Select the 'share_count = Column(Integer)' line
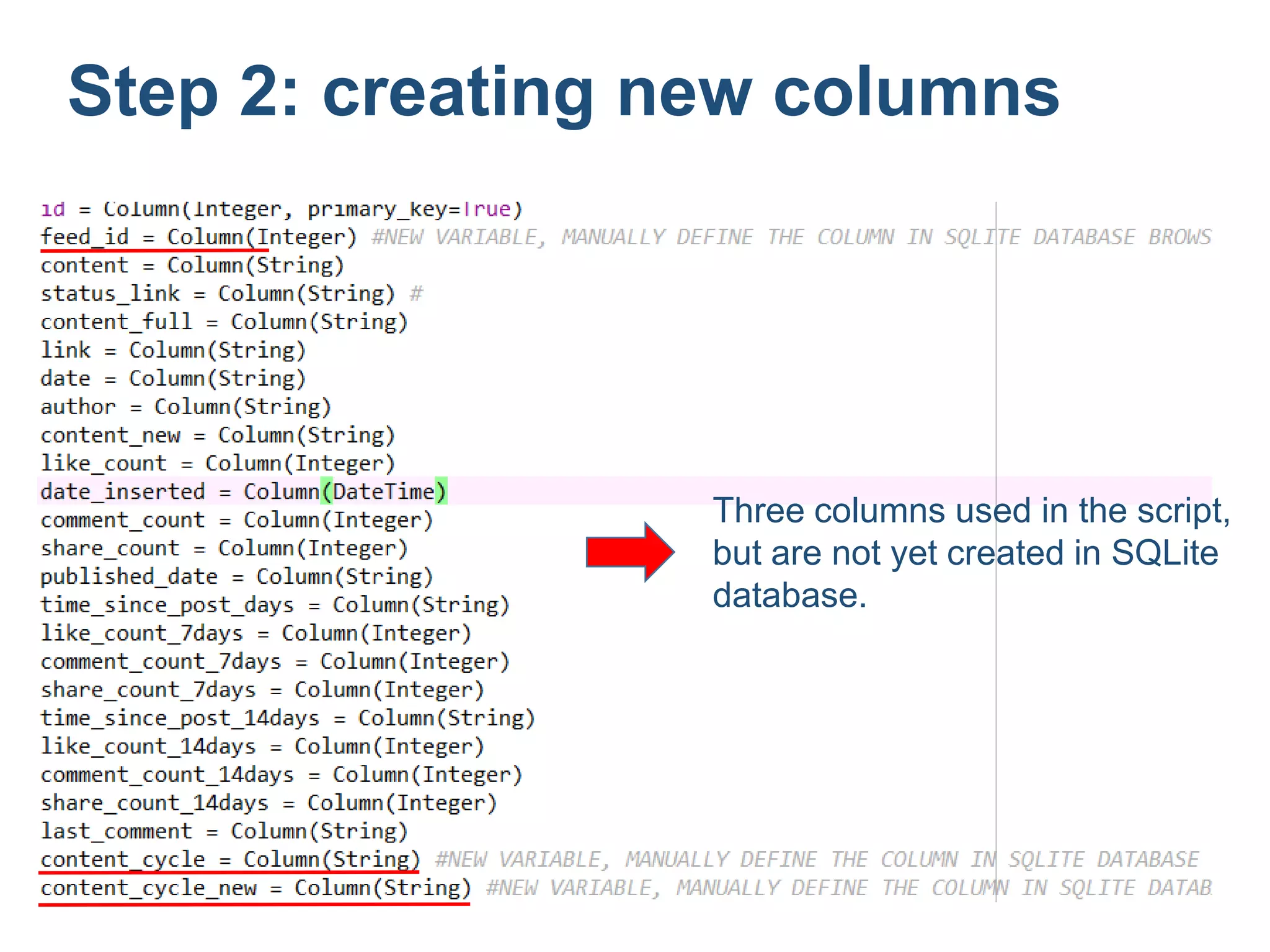The height and width of the screenshot is (952, 1270). [x=224, y=549]
